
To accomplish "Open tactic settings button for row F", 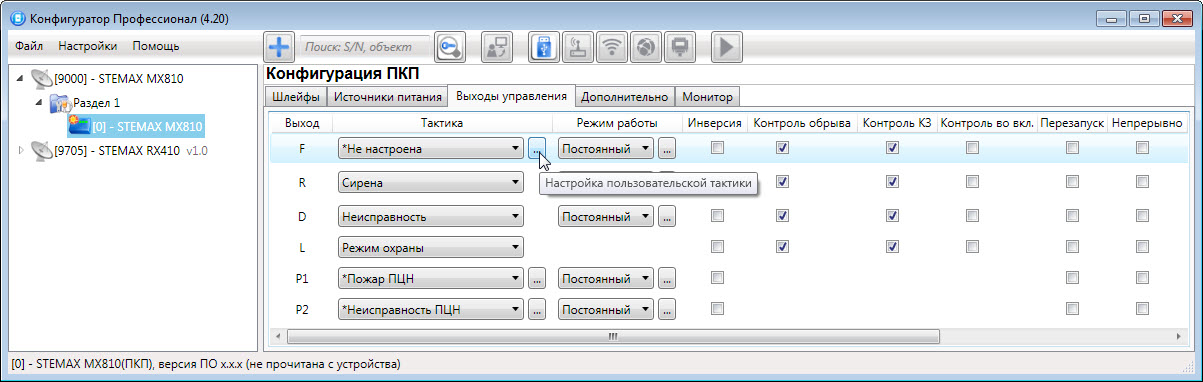I will point(537,149).
